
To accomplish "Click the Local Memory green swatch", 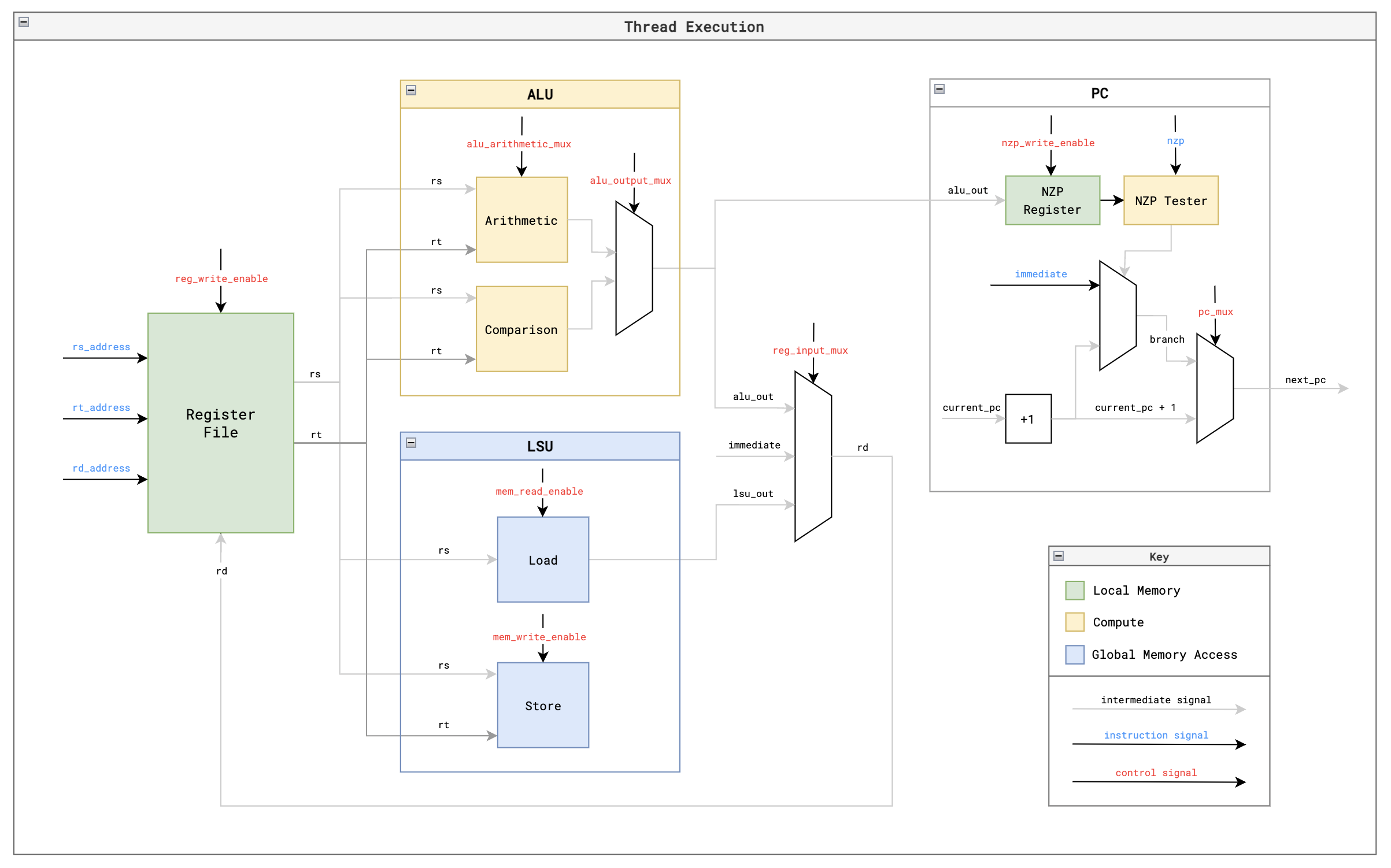I will click(x=1074, y=591).
